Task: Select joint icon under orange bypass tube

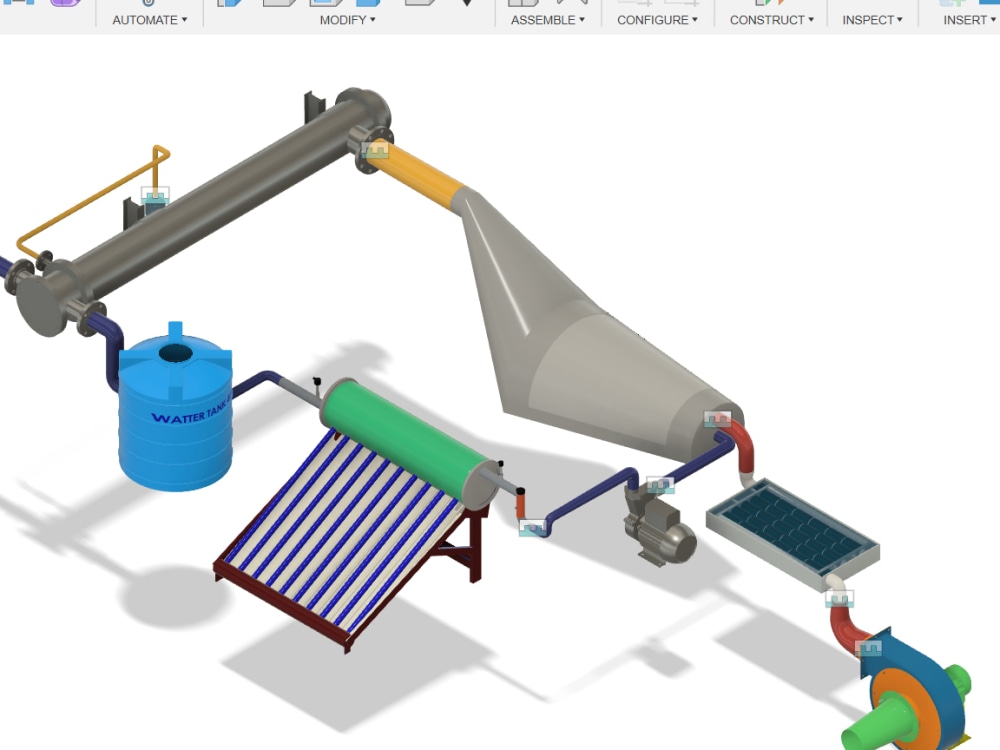Action: pos(155,196)
